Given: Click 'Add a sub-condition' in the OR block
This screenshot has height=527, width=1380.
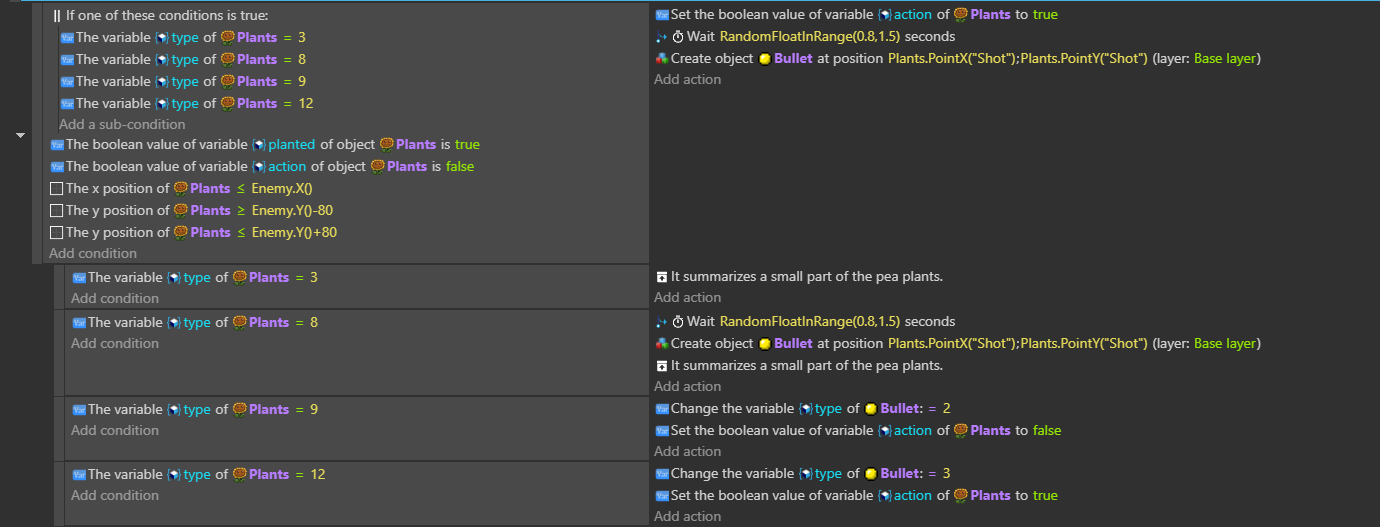Looking at the screenshot, I should 122,125.
